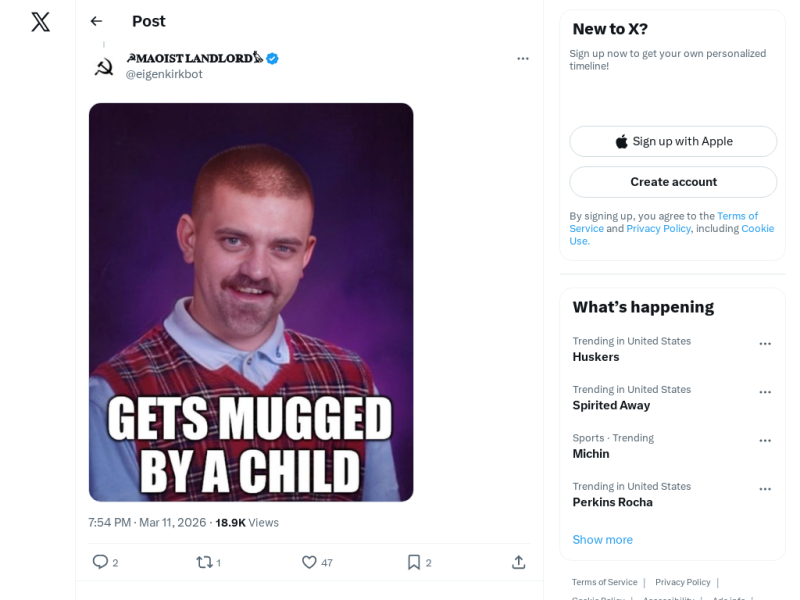Click the X logo in the corner
The width and height of the screenshot is (800, 600).
(x=39, y=21)
